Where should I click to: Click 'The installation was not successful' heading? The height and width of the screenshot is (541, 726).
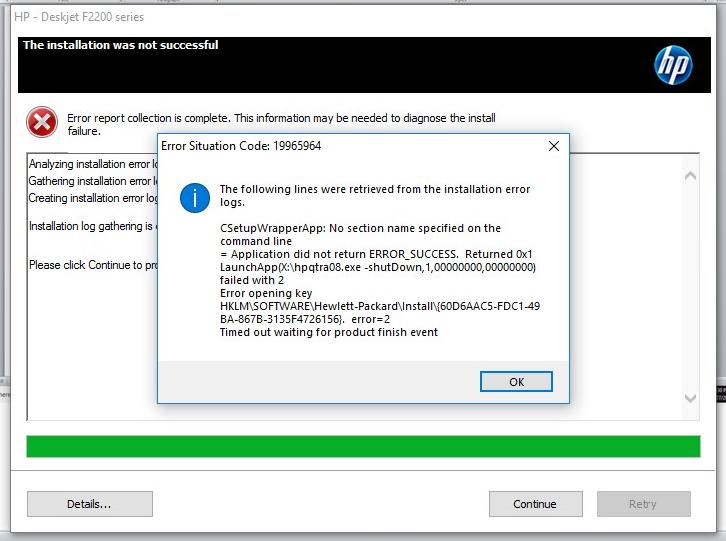pos(121,45)
